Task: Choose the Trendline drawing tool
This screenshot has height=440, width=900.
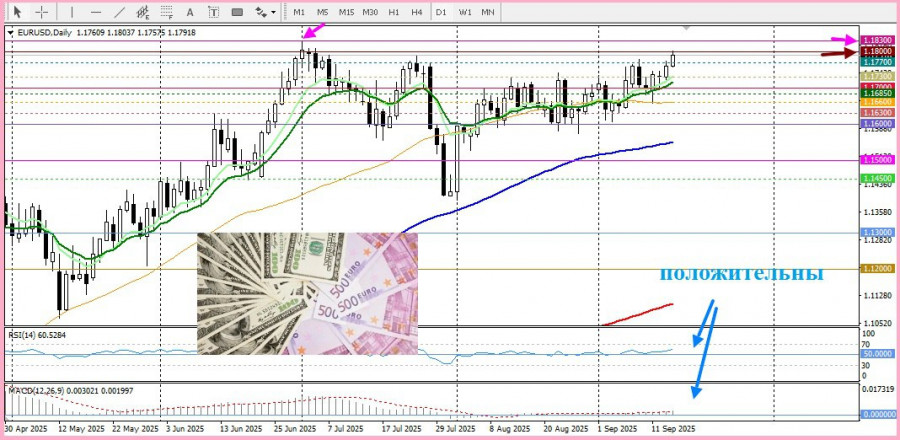Action: coord(119,11)
